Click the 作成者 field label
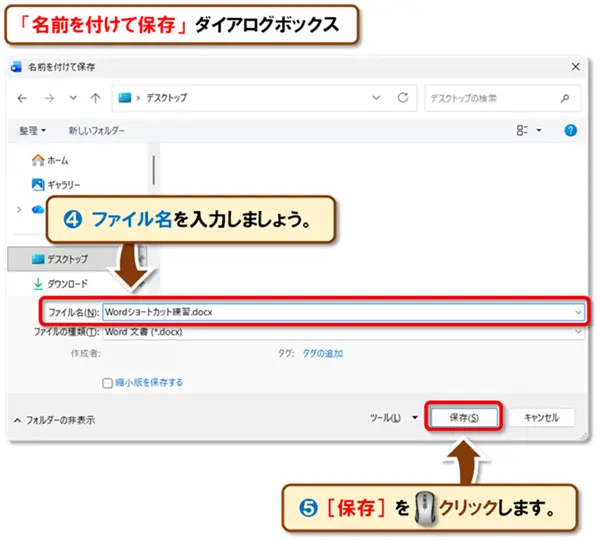 [x=86, y=353]
